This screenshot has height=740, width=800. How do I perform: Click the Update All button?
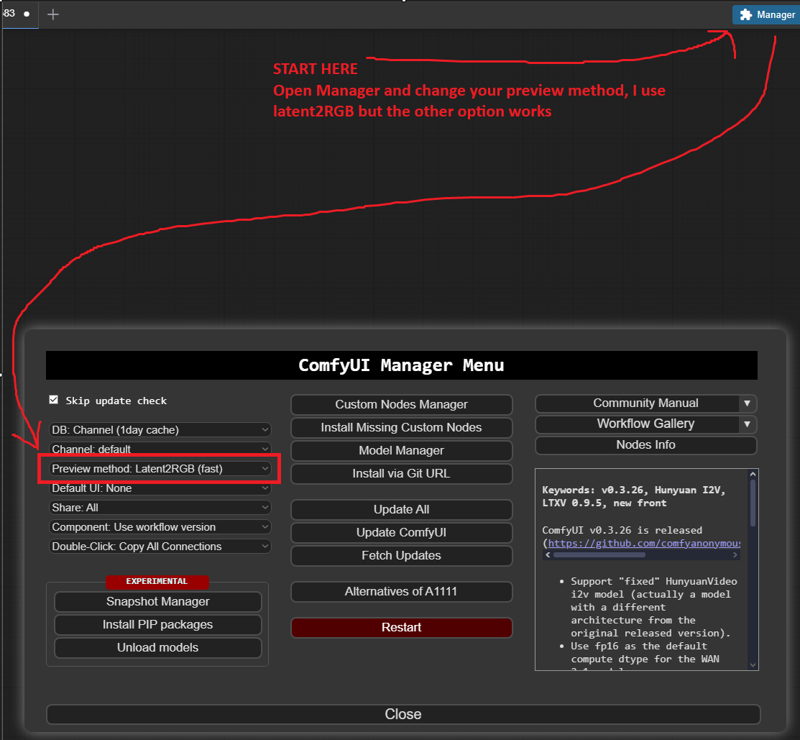(x=402, y=509)
